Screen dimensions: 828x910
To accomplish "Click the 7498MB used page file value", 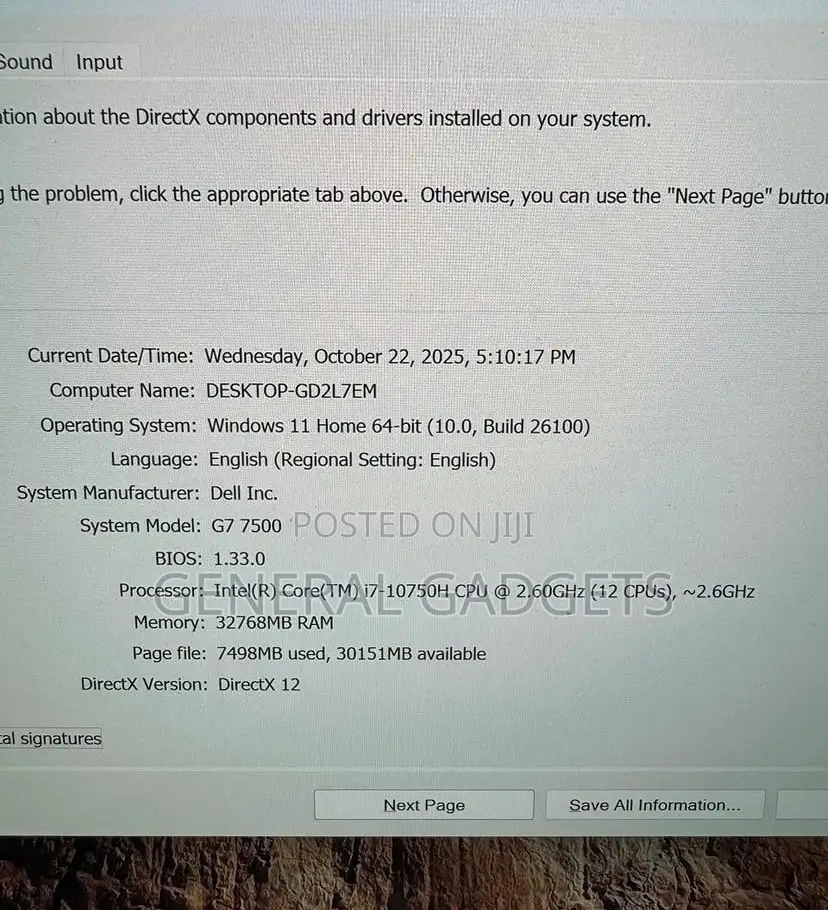I will point(351,653).
